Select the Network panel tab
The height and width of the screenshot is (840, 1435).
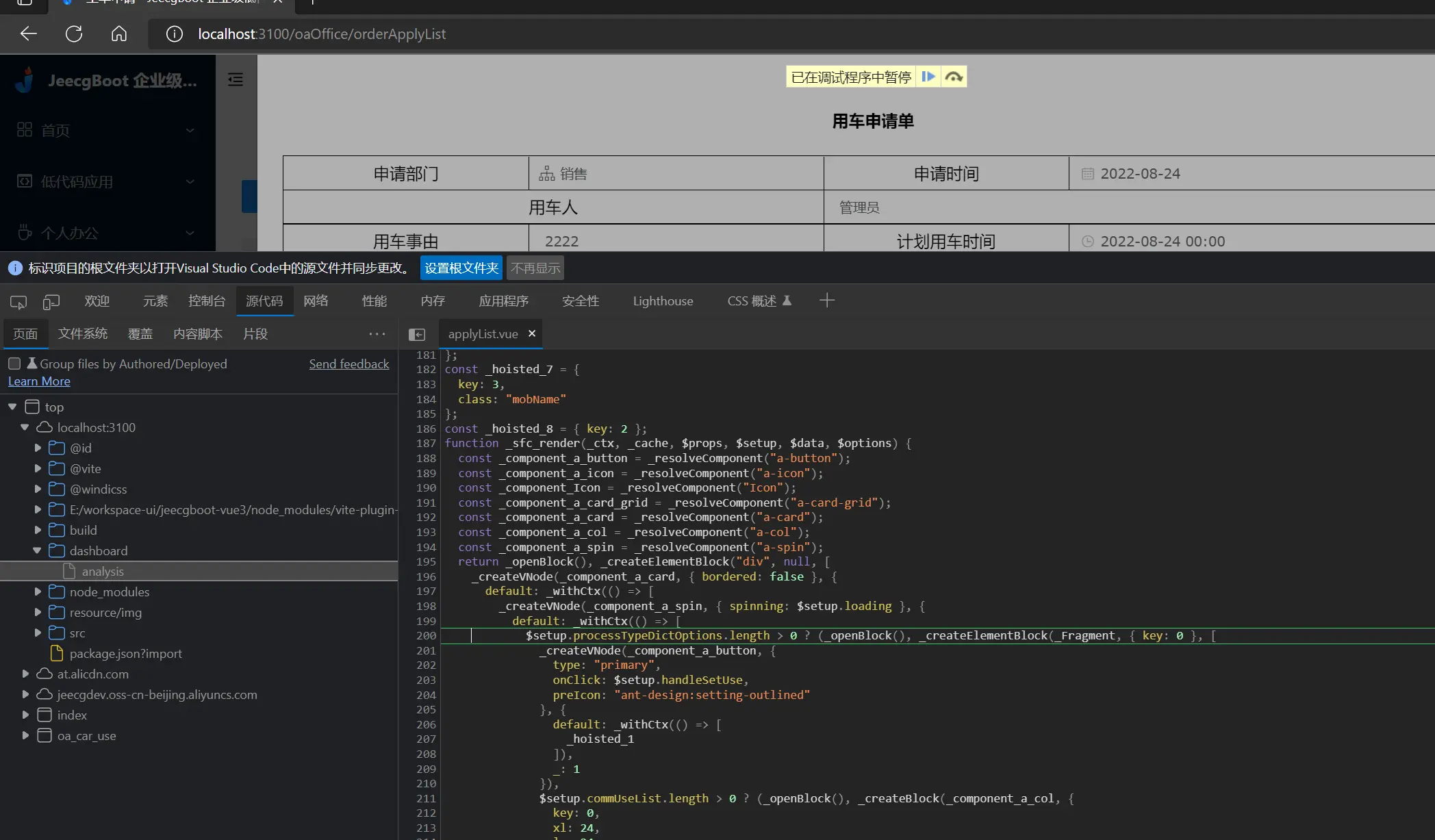click(316, 300)
